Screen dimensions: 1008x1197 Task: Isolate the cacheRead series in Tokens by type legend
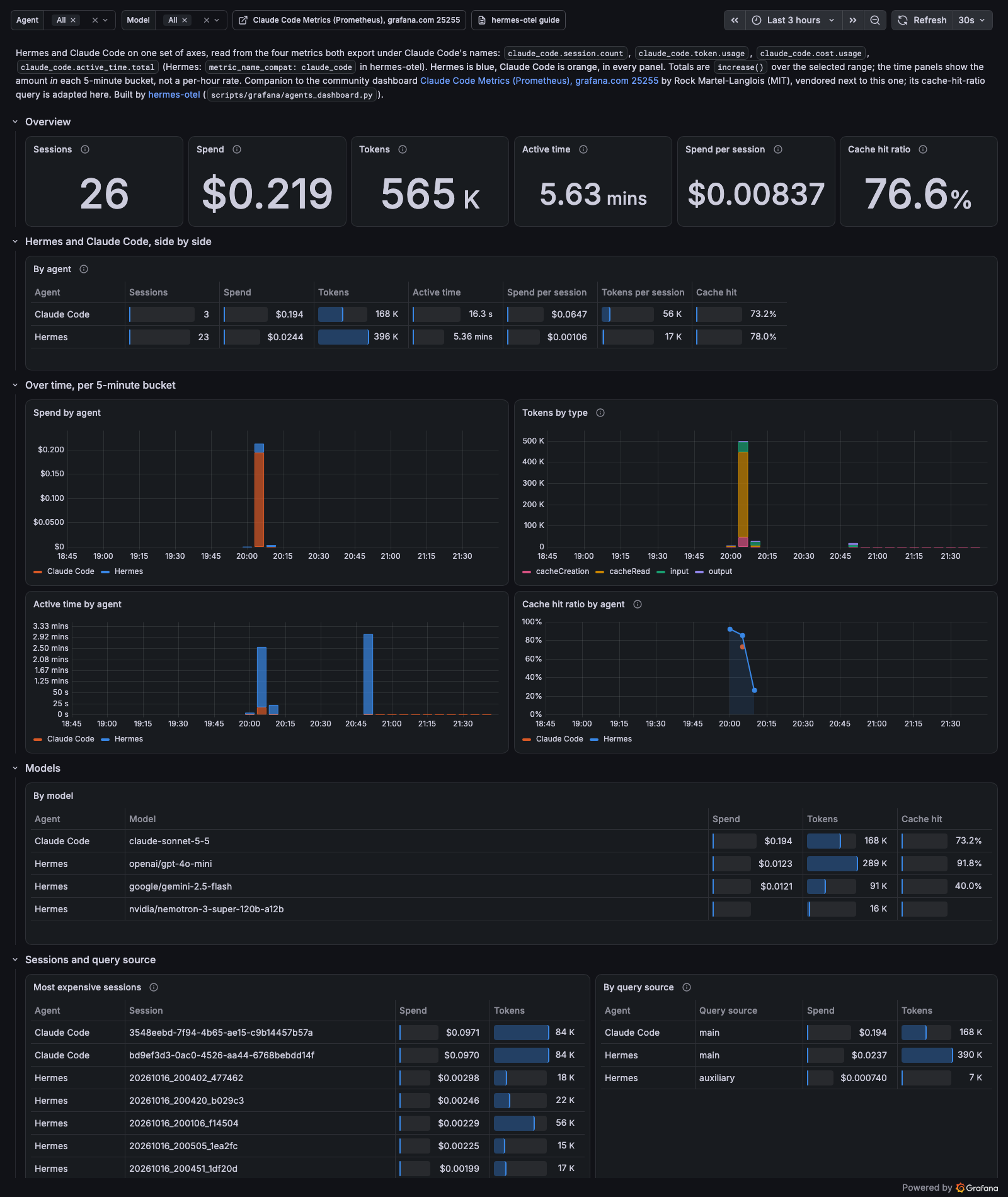point(629,571)
